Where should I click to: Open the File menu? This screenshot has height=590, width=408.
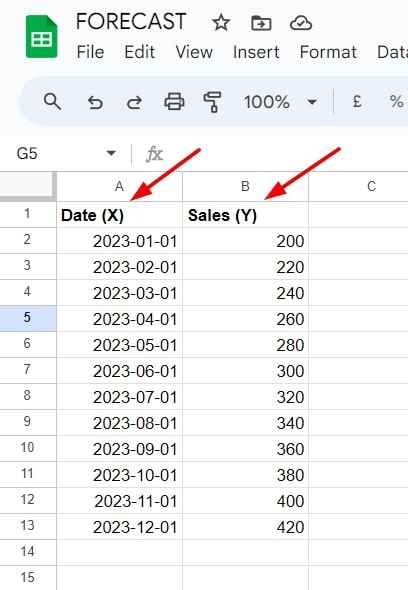pos(90,52)
